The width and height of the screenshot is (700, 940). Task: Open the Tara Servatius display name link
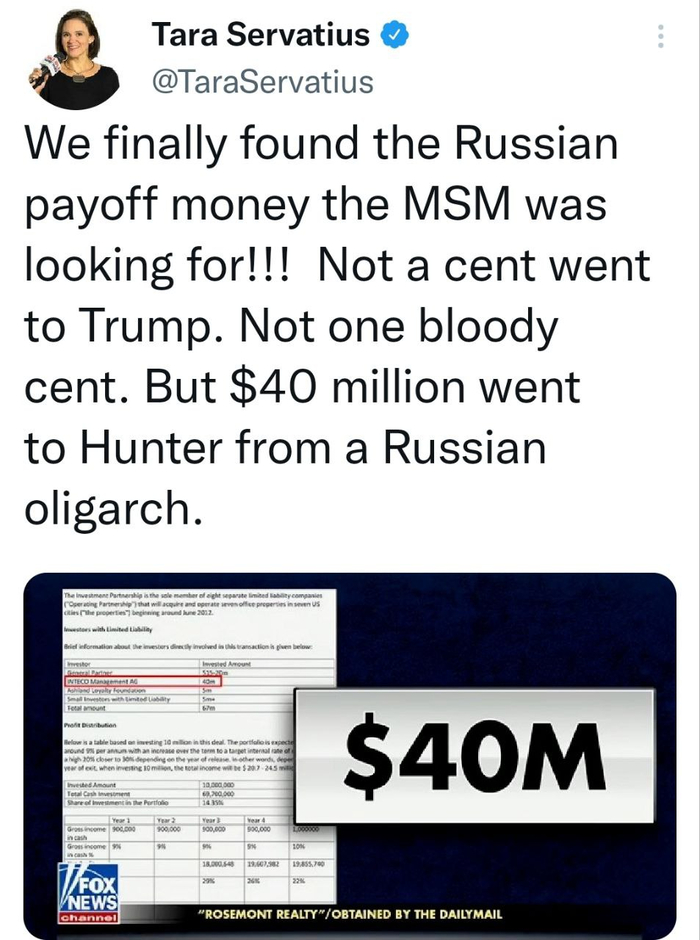(260, 37)
